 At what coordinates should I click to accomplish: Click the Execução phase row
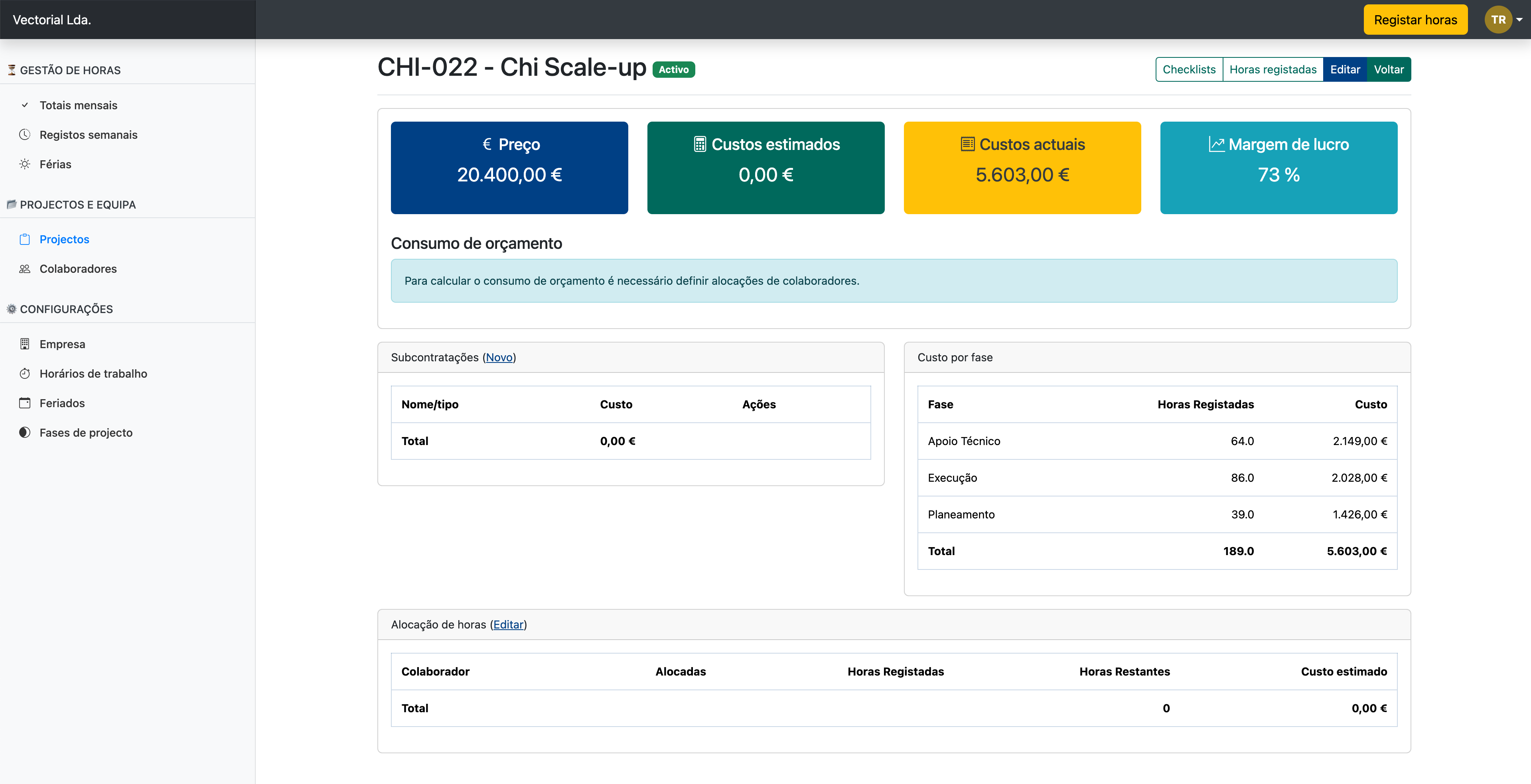[x=1157, y=477]
